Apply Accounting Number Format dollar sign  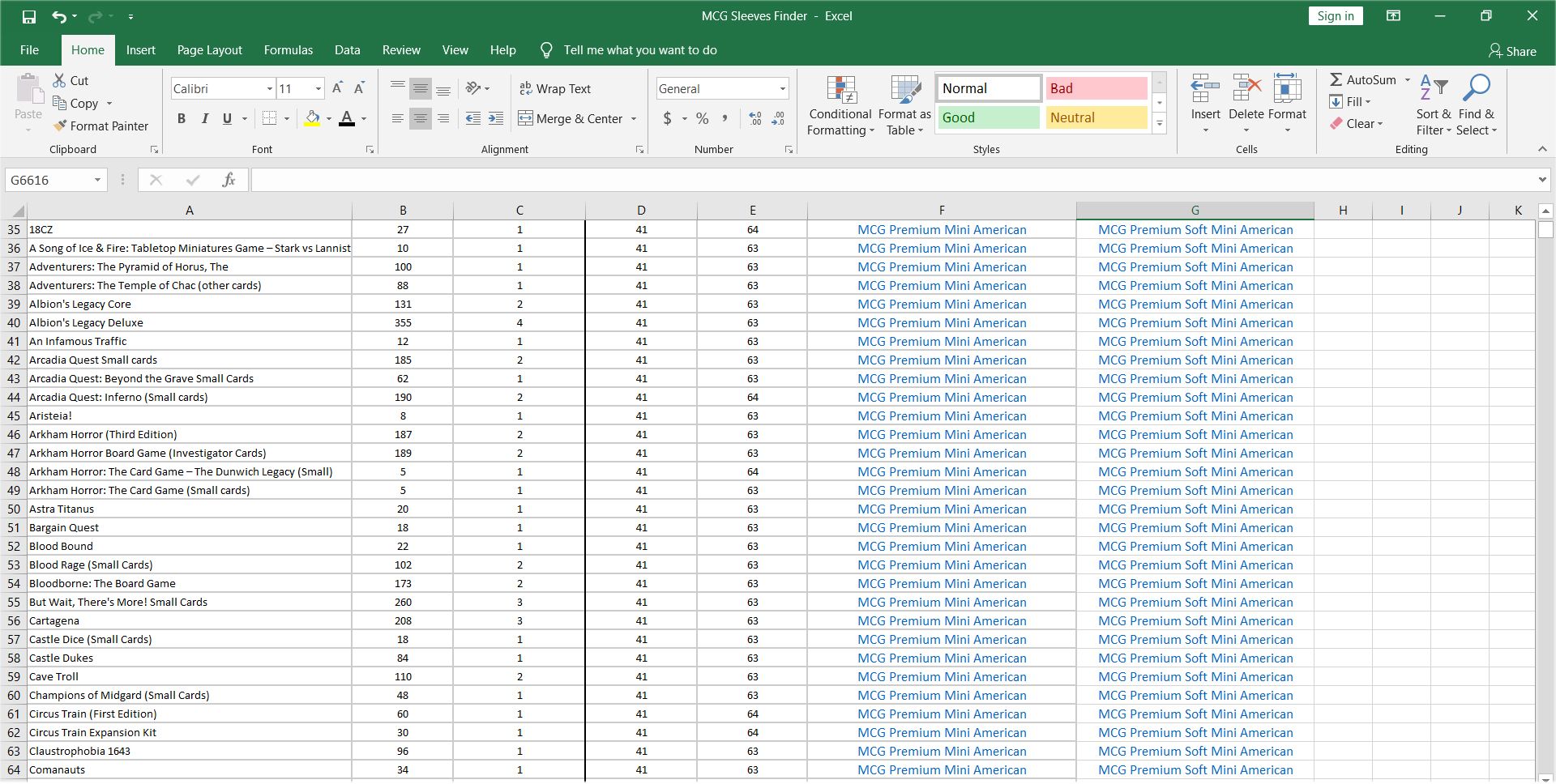(667, 118)
